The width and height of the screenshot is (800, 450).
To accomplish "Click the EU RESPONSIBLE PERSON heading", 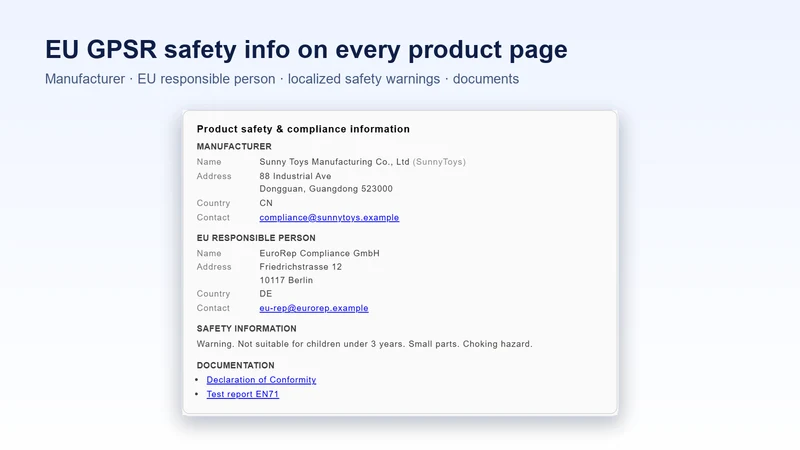I will 256,238.
